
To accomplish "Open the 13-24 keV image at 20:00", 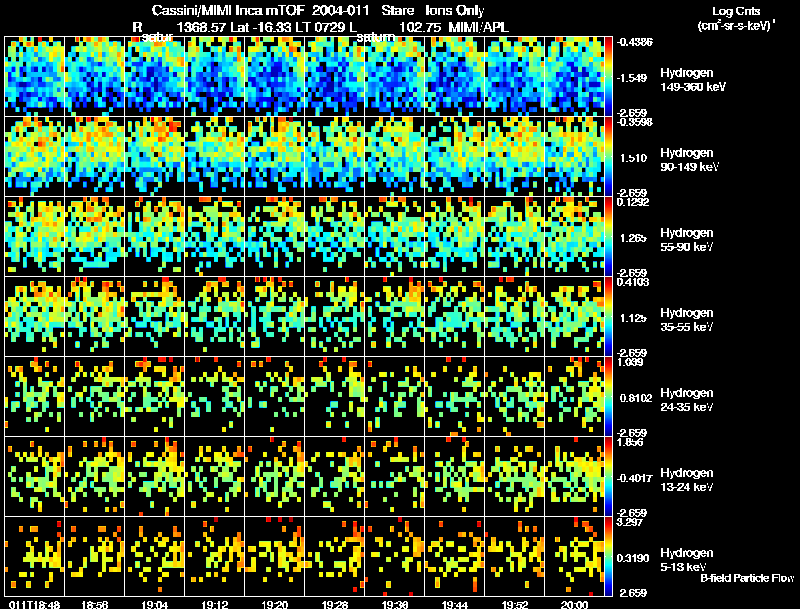I will tap(574, 476).
